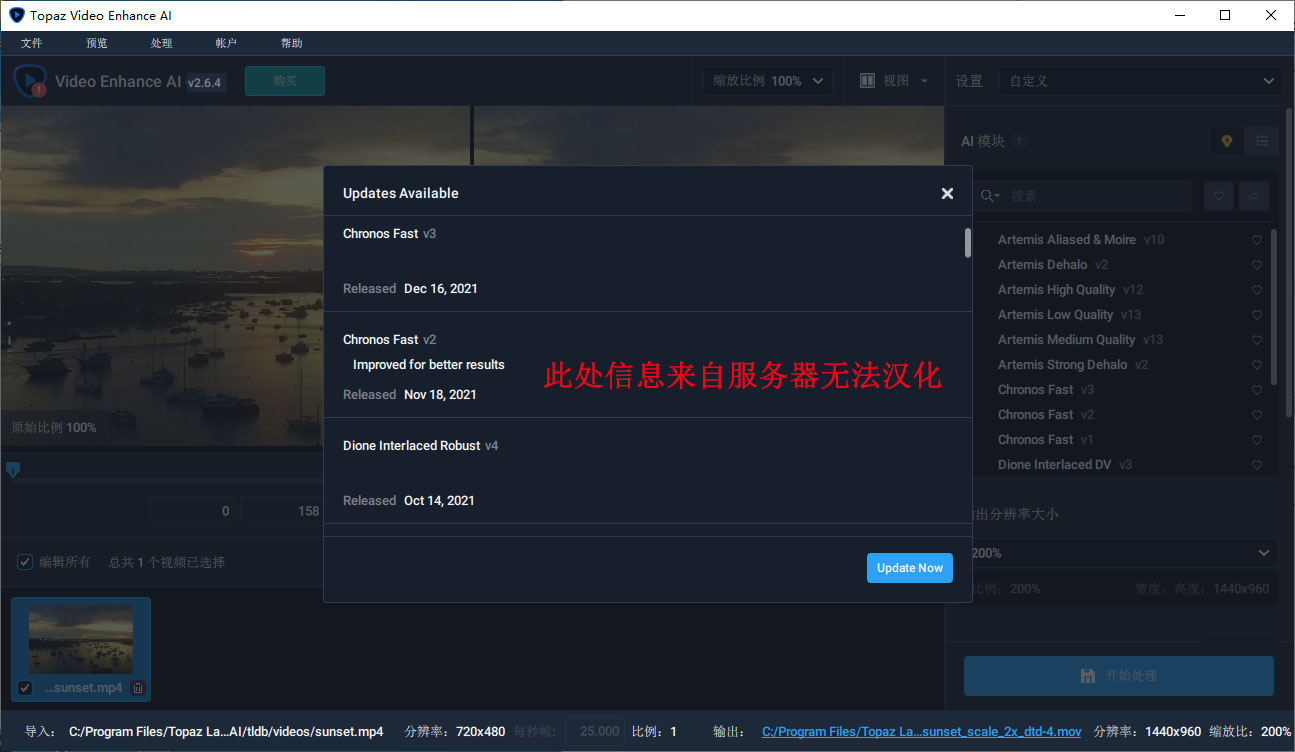
Task: Filter AI models by favorites heart button
Action: tap(1218, 196)
